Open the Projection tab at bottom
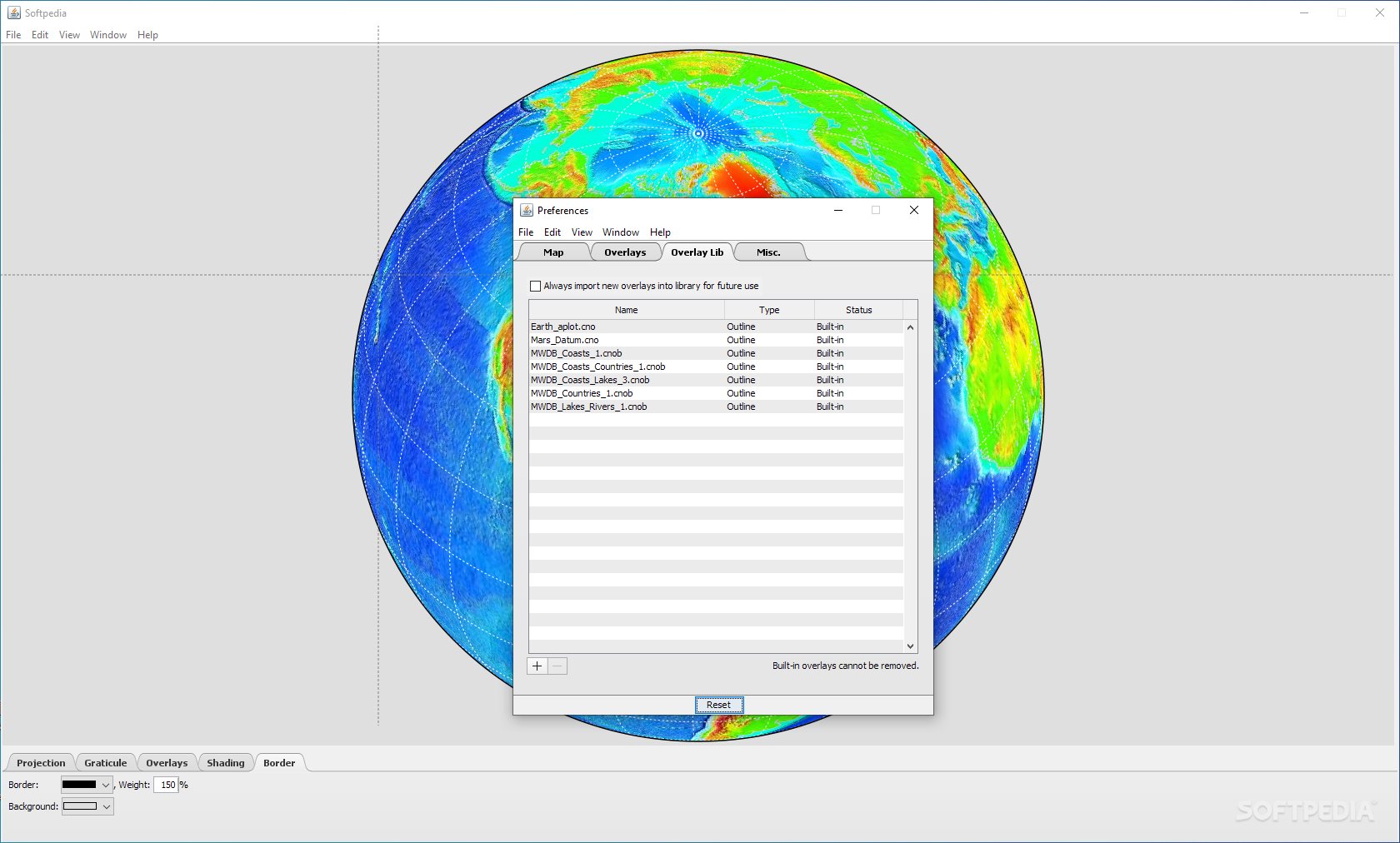The width and height of the screenshot is (1400, 843). [41, 763]
